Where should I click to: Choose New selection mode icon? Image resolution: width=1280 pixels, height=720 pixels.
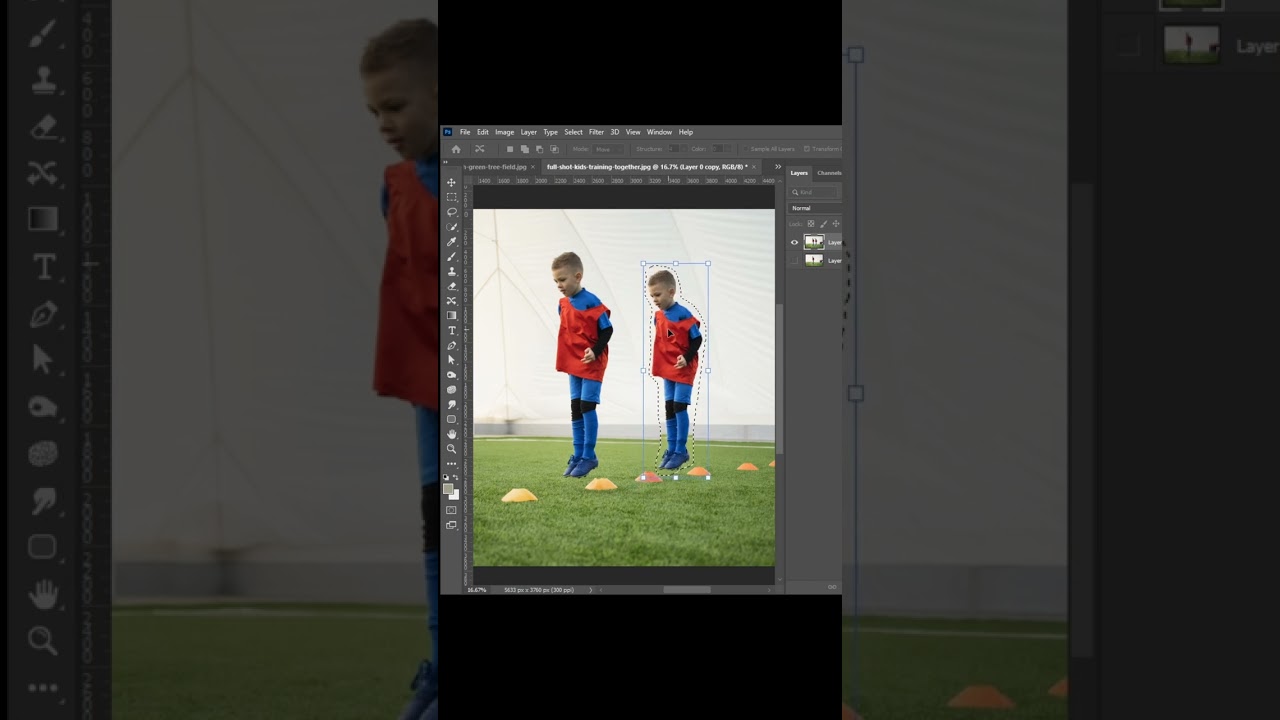(510, 149)
